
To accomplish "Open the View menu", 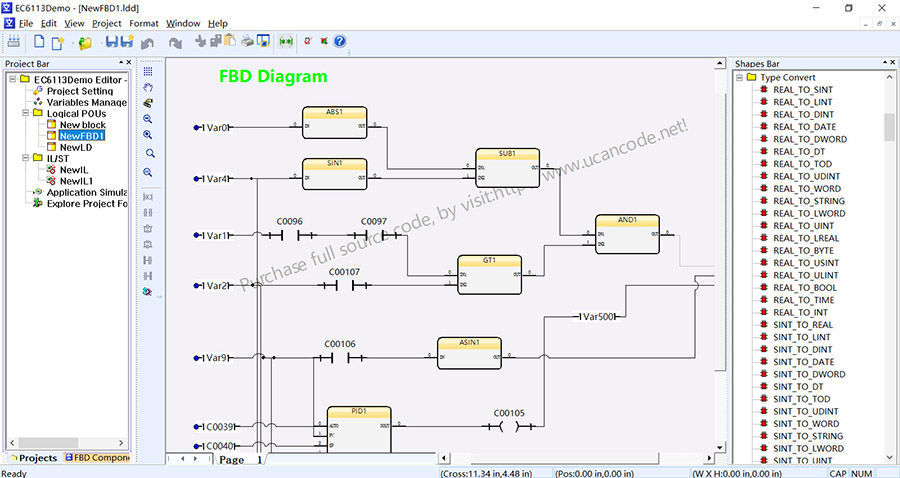I will (74, 24).
